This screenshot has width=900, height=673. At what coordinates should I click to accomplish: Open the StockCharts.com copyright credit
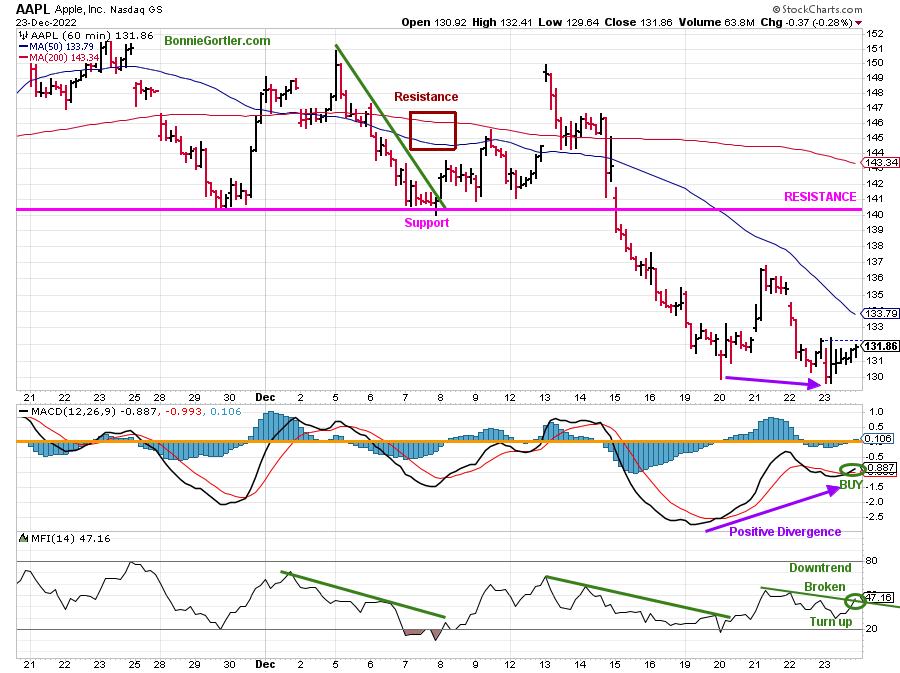[817, 9]
